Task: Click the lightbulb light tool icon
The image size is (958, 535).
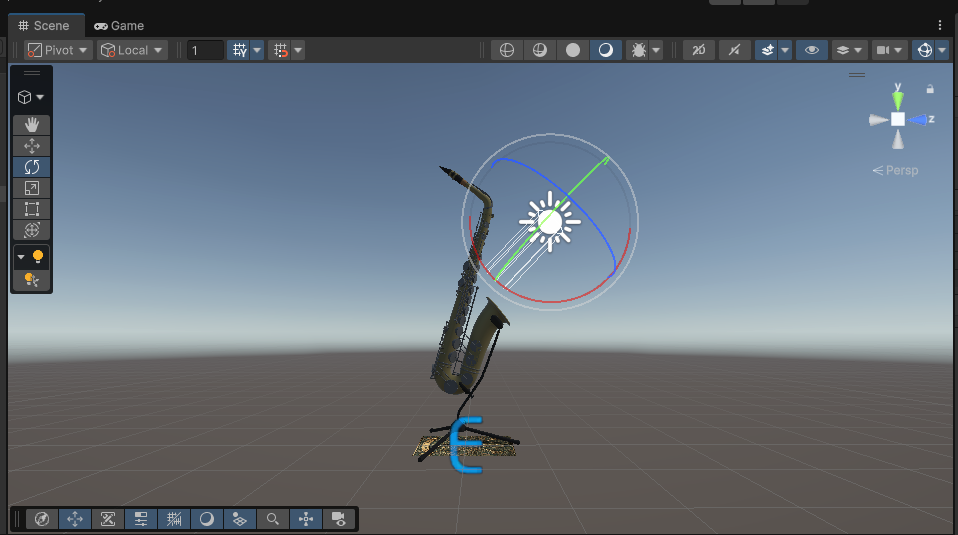Action: pos(38,257)
